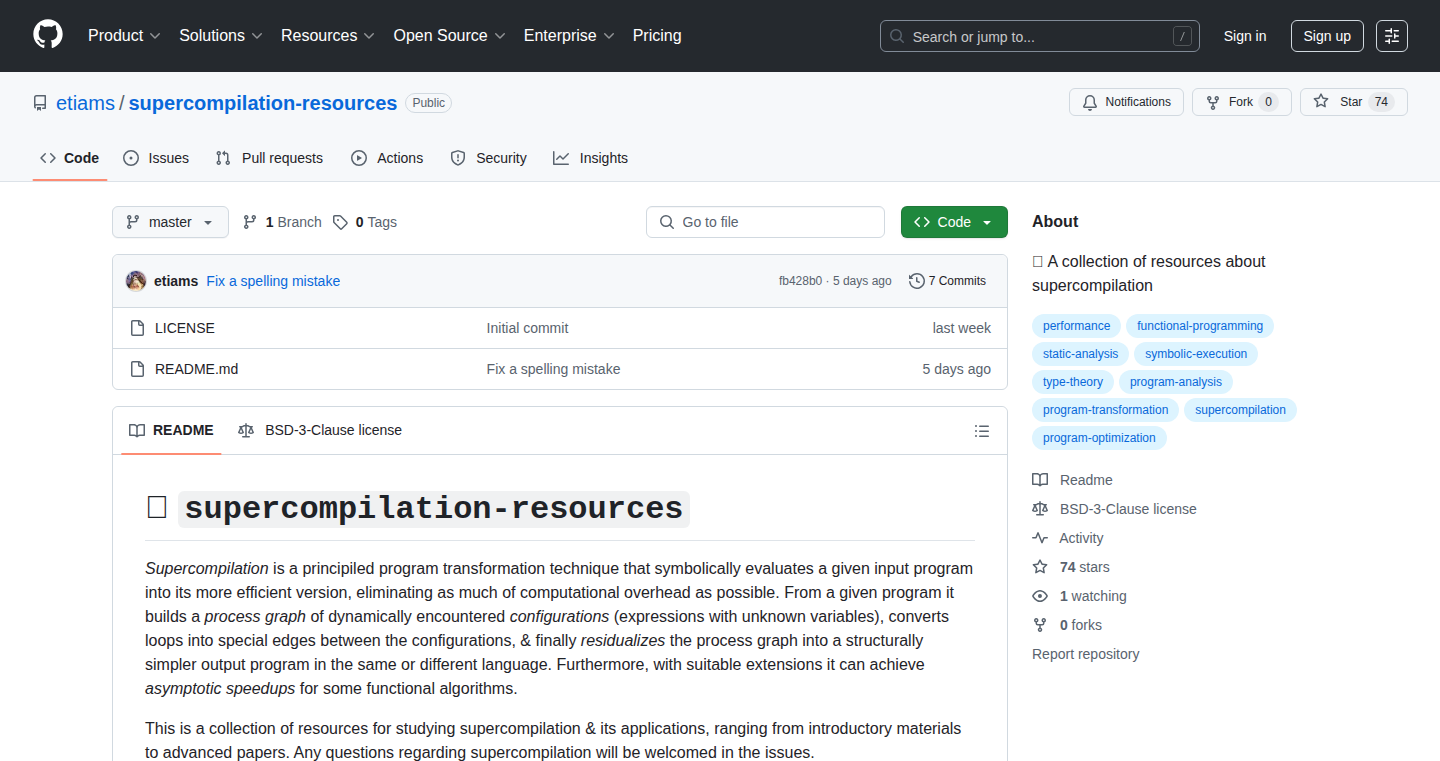1440x761 pixels.
Task: Click the commit history clock icon
Action: pos(916,281)
